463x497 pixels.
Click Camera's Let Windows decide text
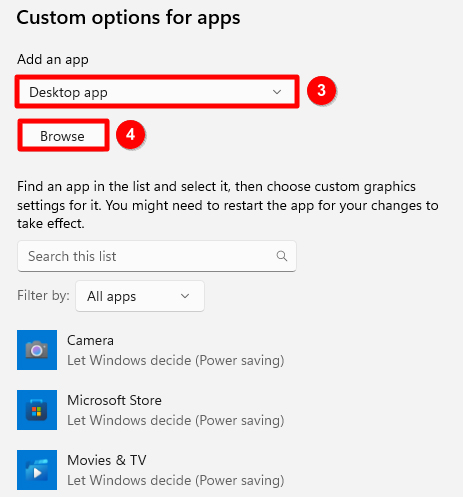tap(129, 361)
